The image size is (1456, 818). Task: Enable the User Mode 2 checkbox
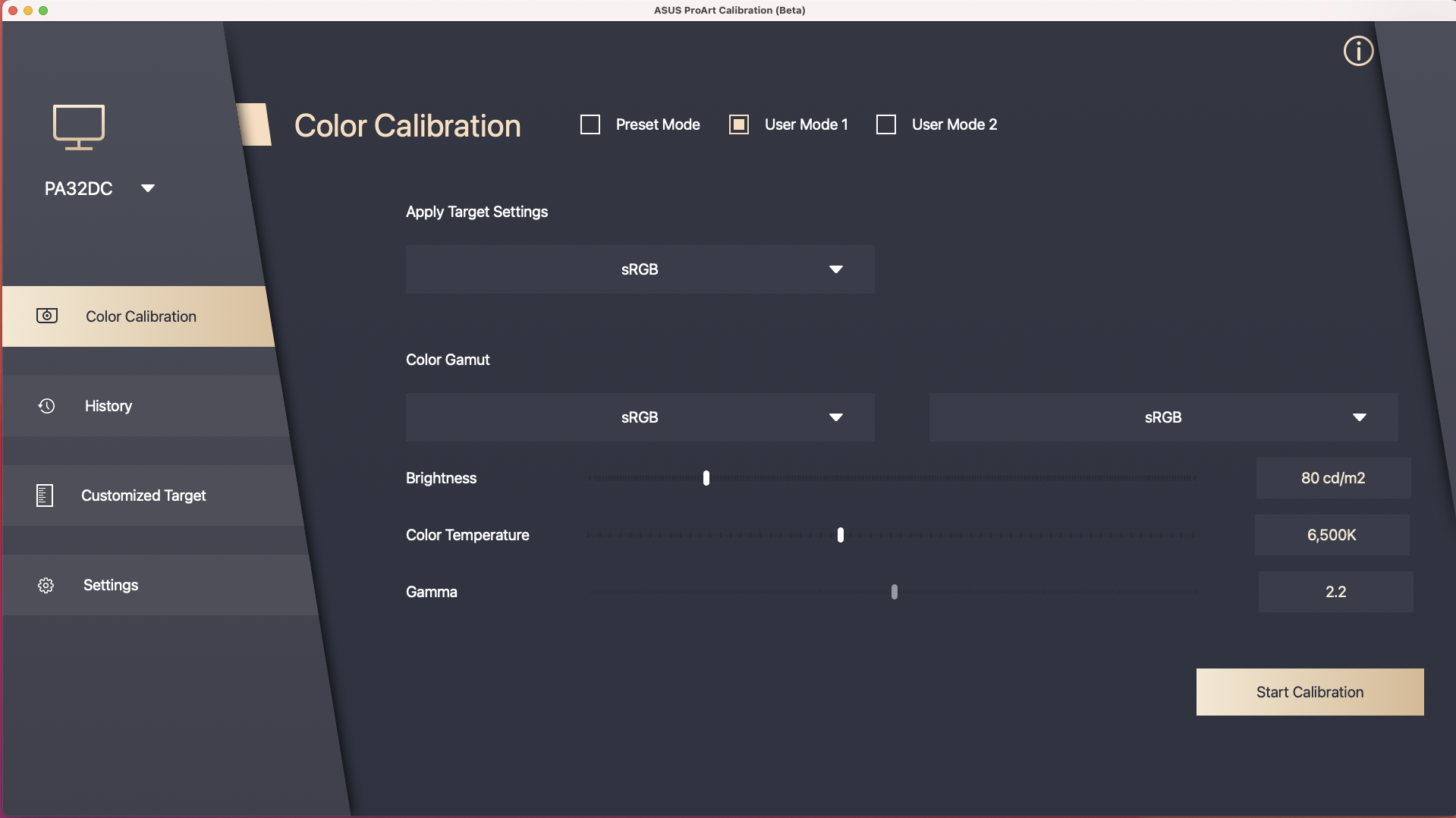[x=886, y=124]
